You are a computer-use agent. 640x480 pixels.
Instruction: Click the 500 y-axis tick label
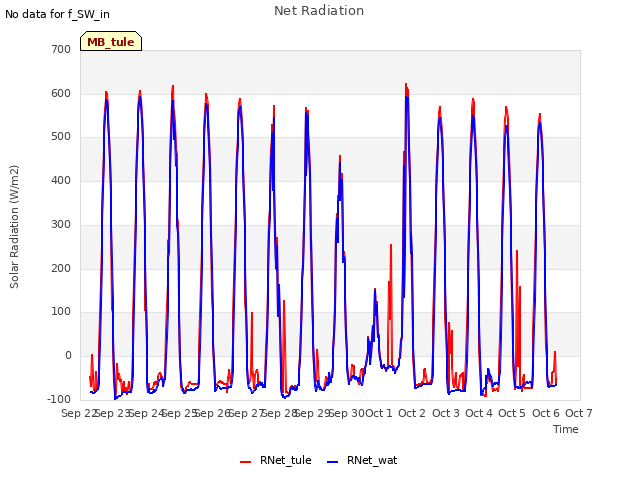click(61, 137)
